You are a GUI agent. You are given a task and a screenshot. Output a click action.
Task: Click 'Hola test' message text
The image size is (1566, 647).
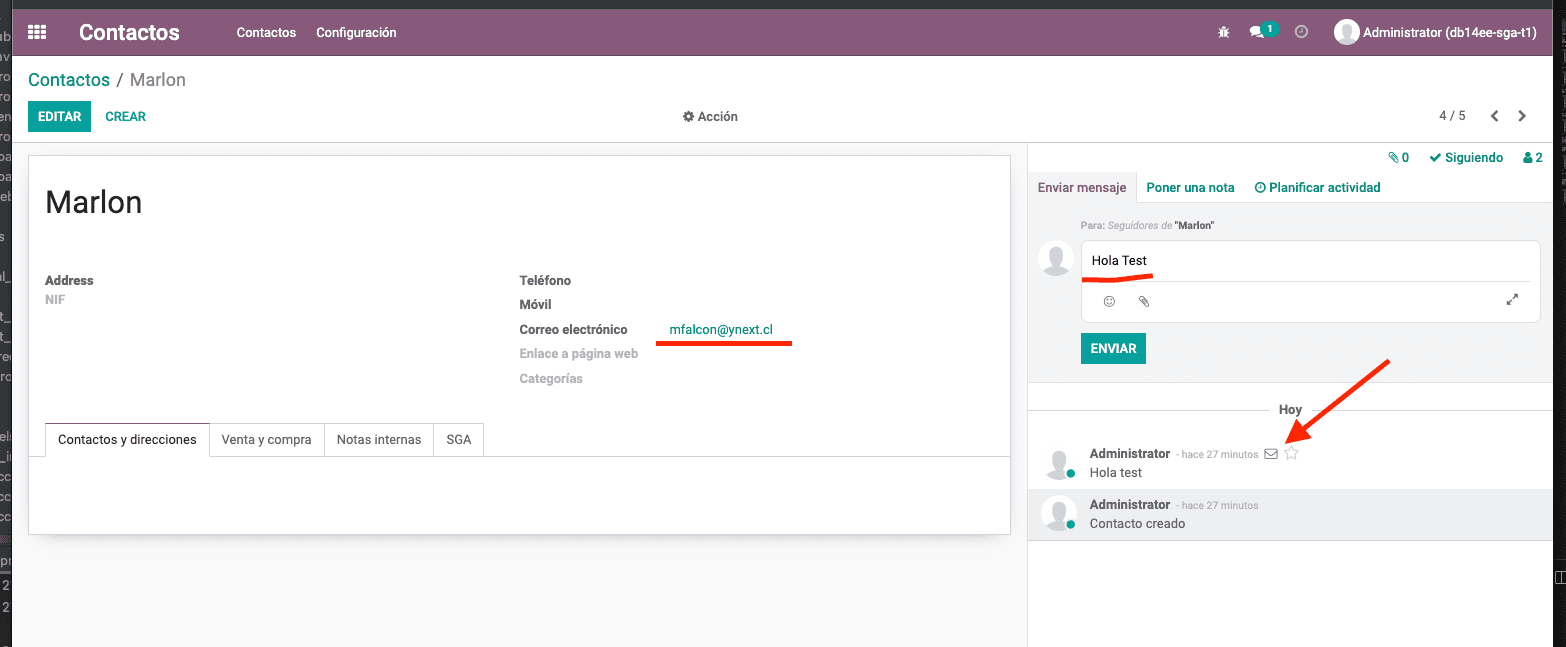pos(1116,472)
